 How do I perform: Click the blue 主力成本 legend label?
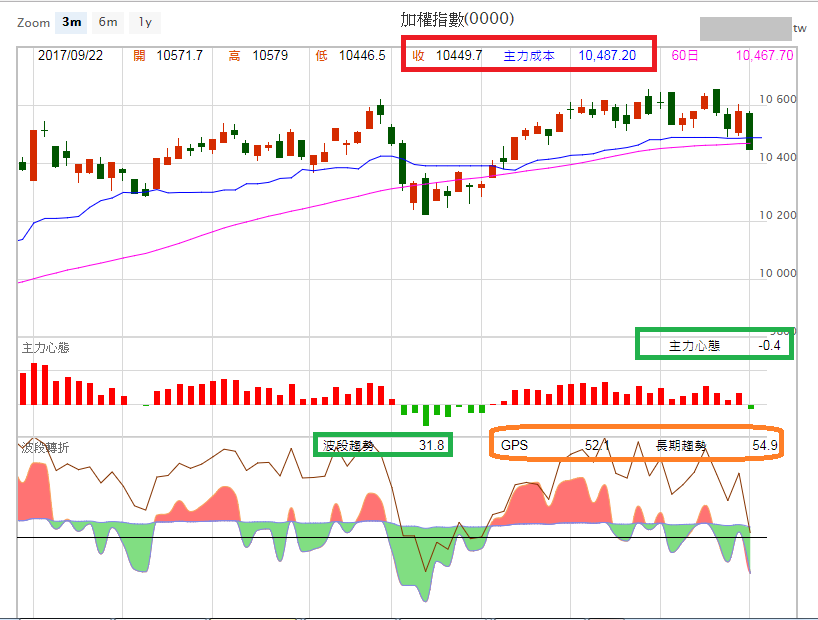point(529,56)
